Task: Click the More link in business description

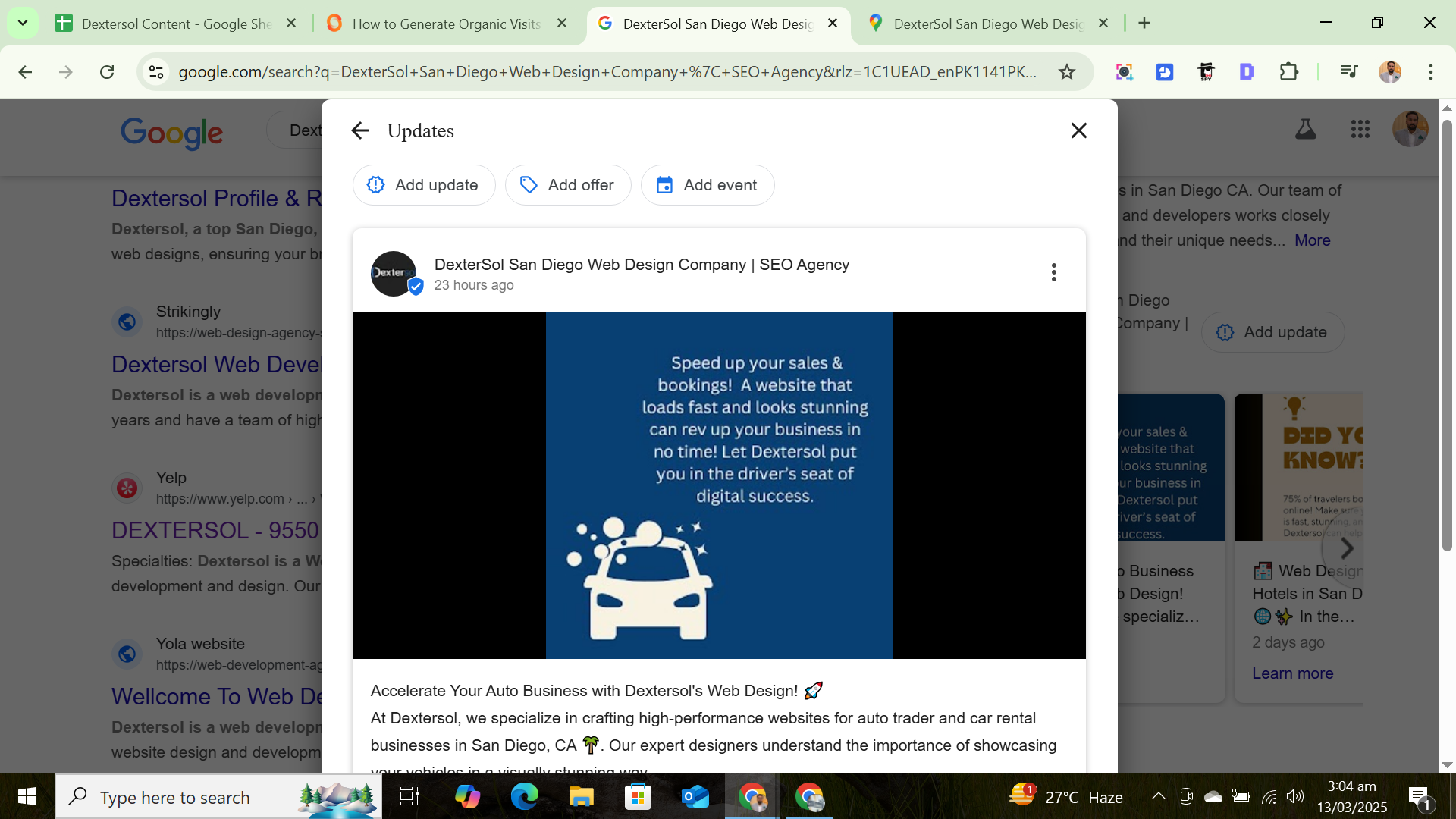Action: pyautogui.click(x=1312, y=240)
